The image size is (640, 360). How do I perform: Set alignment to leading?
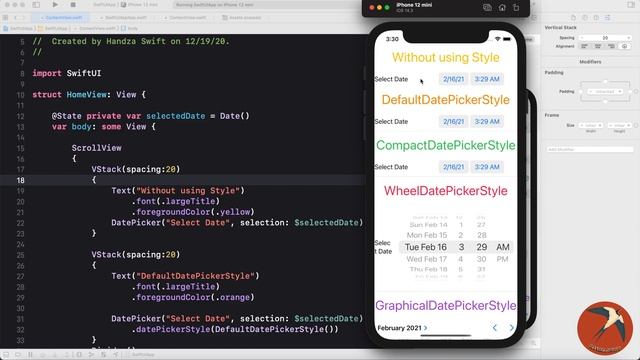[x=585, y=46]
